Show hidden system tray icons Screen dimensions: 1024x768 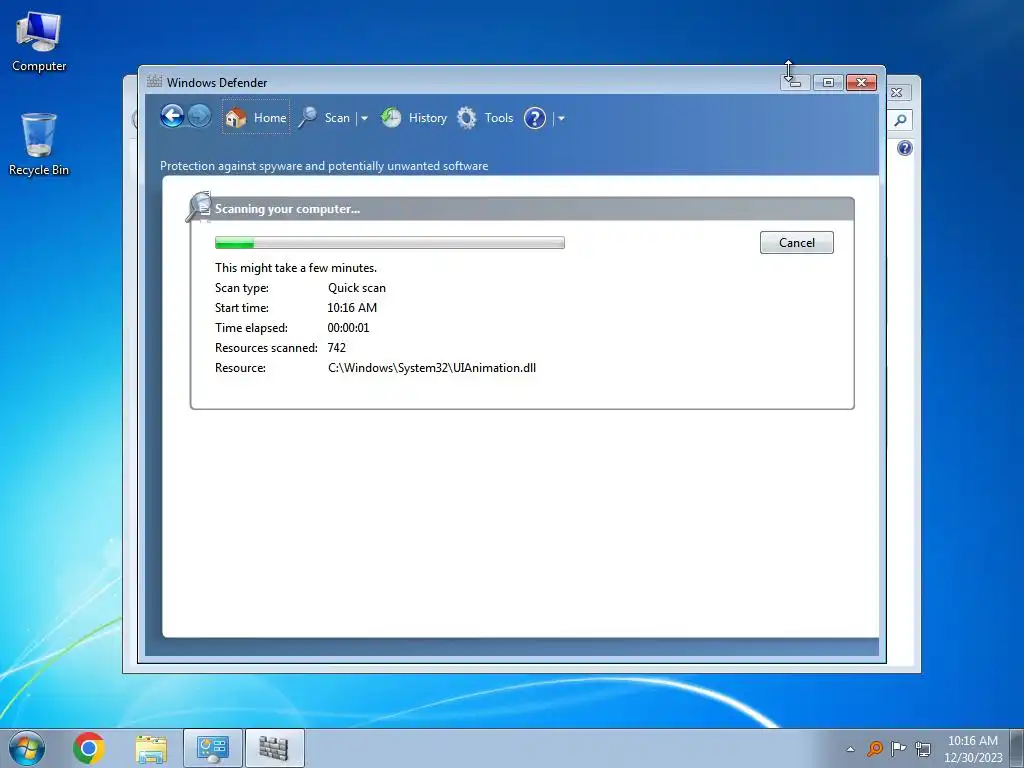tap(850, 749)
